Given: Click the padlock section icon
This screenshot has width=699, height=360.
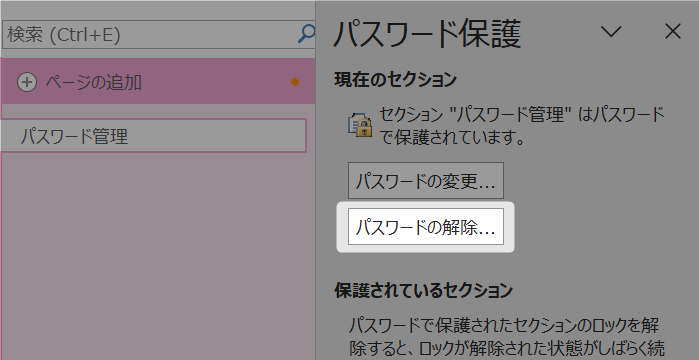Looking at the screenshot, I should (360, 124).
